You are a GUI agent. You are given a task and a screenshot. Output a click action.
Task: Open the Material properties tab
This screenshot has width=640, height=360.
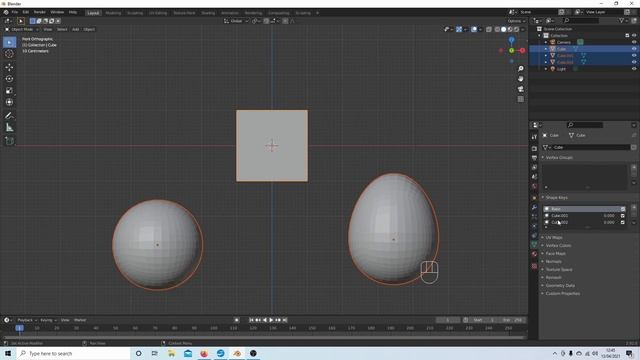(x=534, y=254)
